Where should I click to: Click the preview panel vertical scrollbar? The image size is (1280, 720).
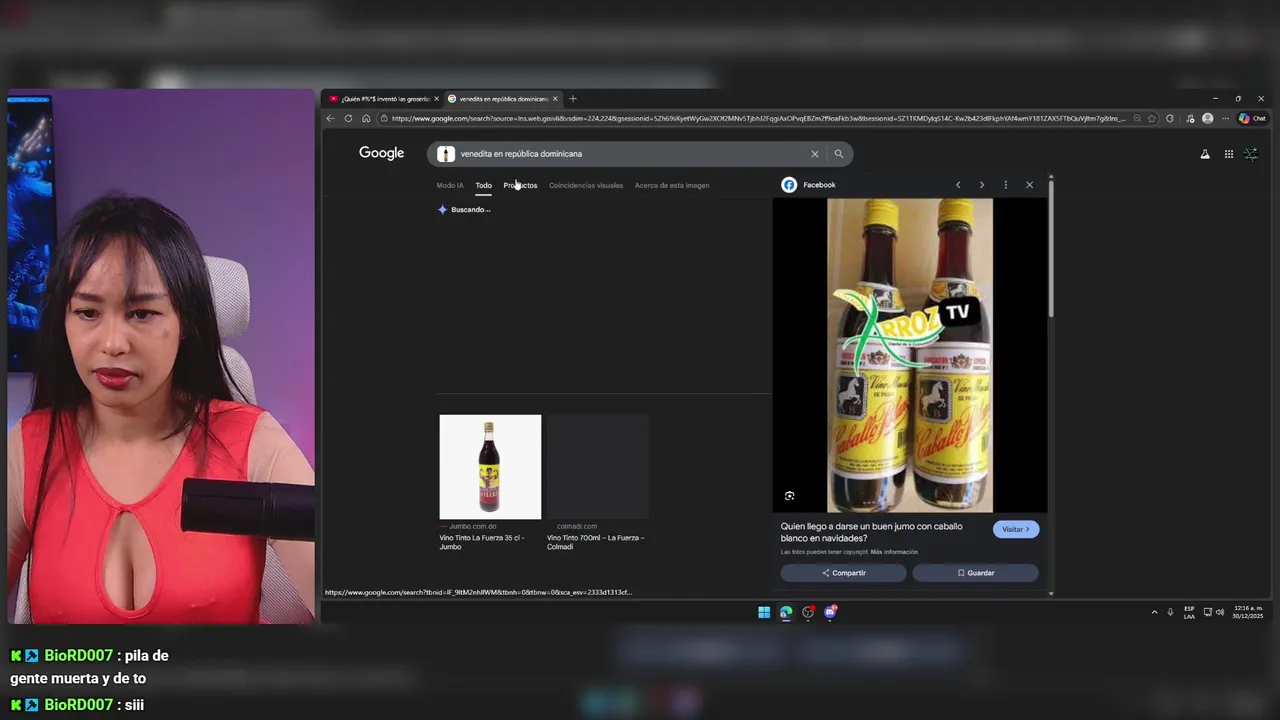click(x=1051, y=250)
